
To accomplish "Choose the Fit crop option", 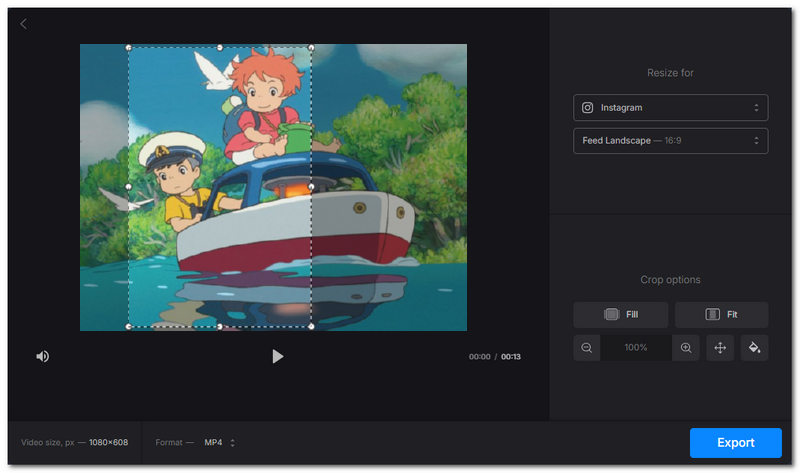I will 721,314.
